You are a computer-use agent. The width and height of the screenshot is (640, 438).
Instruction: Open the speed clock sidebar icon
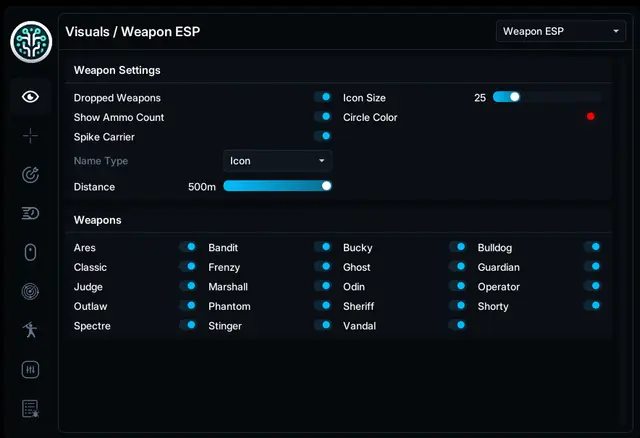pyautogui.click(x=31, y=213)
